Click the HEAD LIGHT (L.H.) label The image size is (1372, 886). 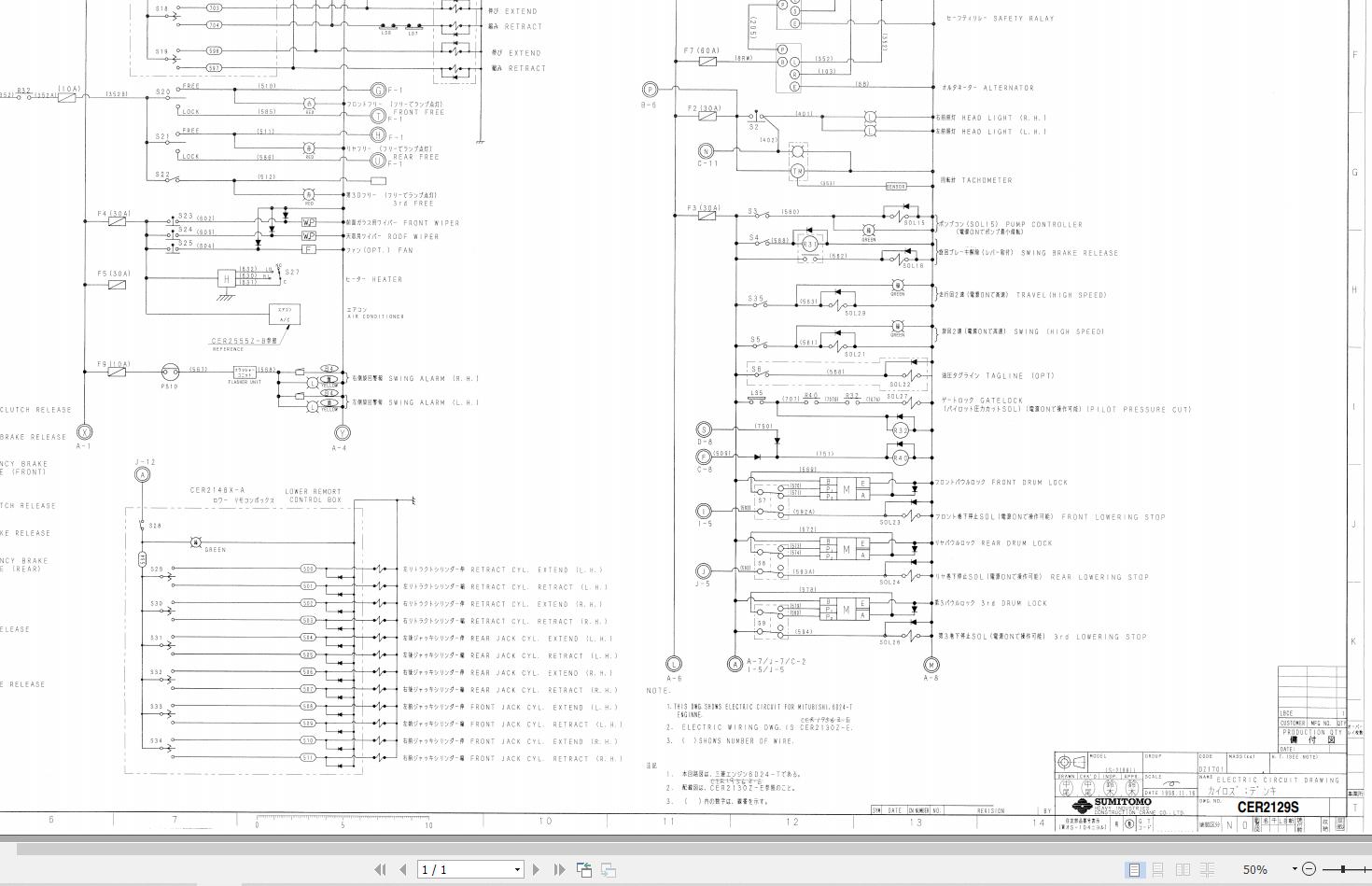pos(1004,132)
